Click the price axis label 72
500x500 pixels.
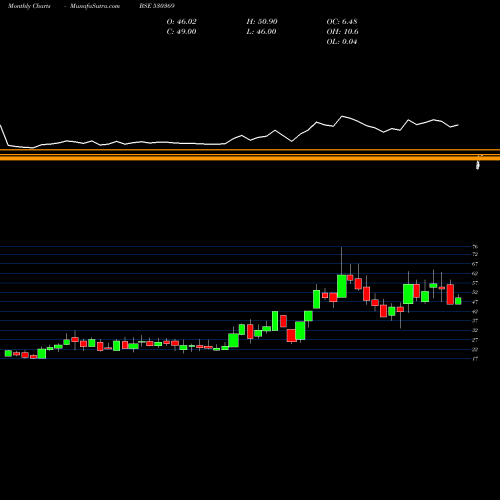point(475,254)
